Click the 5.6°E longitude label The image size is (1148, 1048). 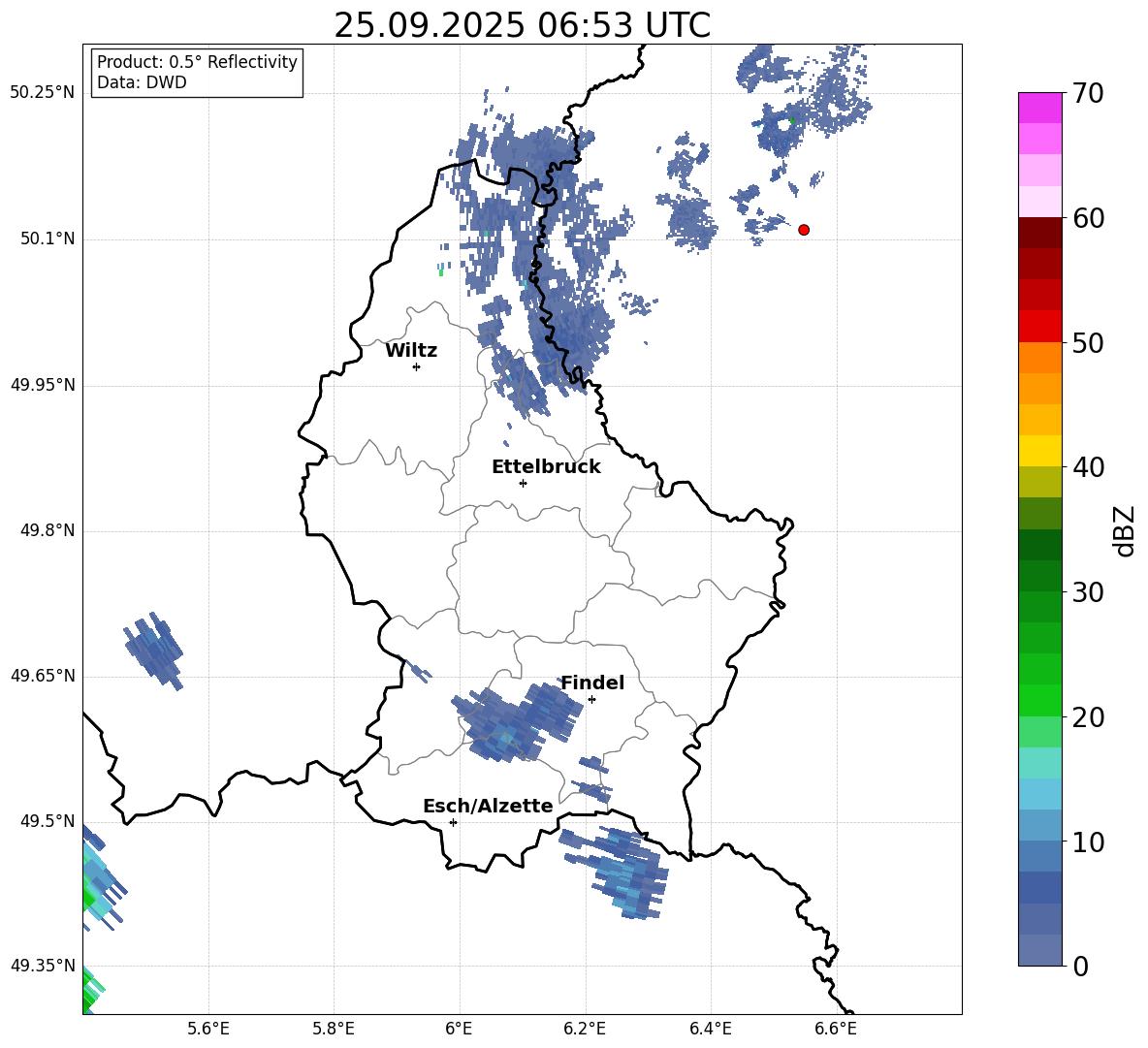point(207,1029)
